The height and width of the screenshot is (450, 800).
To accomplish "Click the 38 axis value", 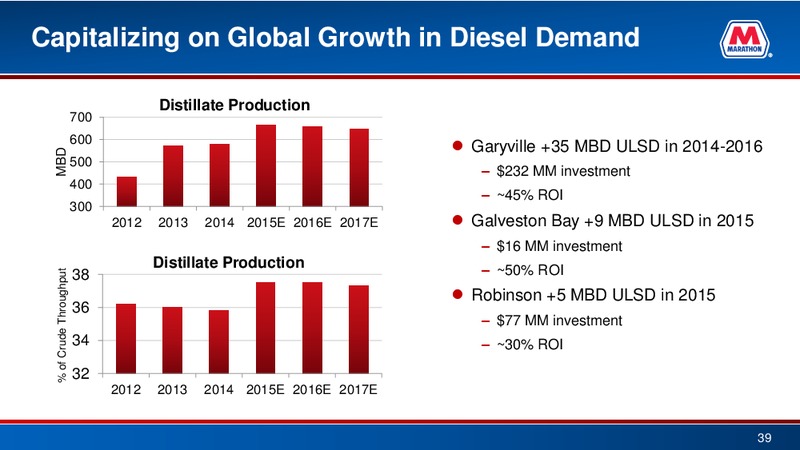I will (x=81, y=276).
